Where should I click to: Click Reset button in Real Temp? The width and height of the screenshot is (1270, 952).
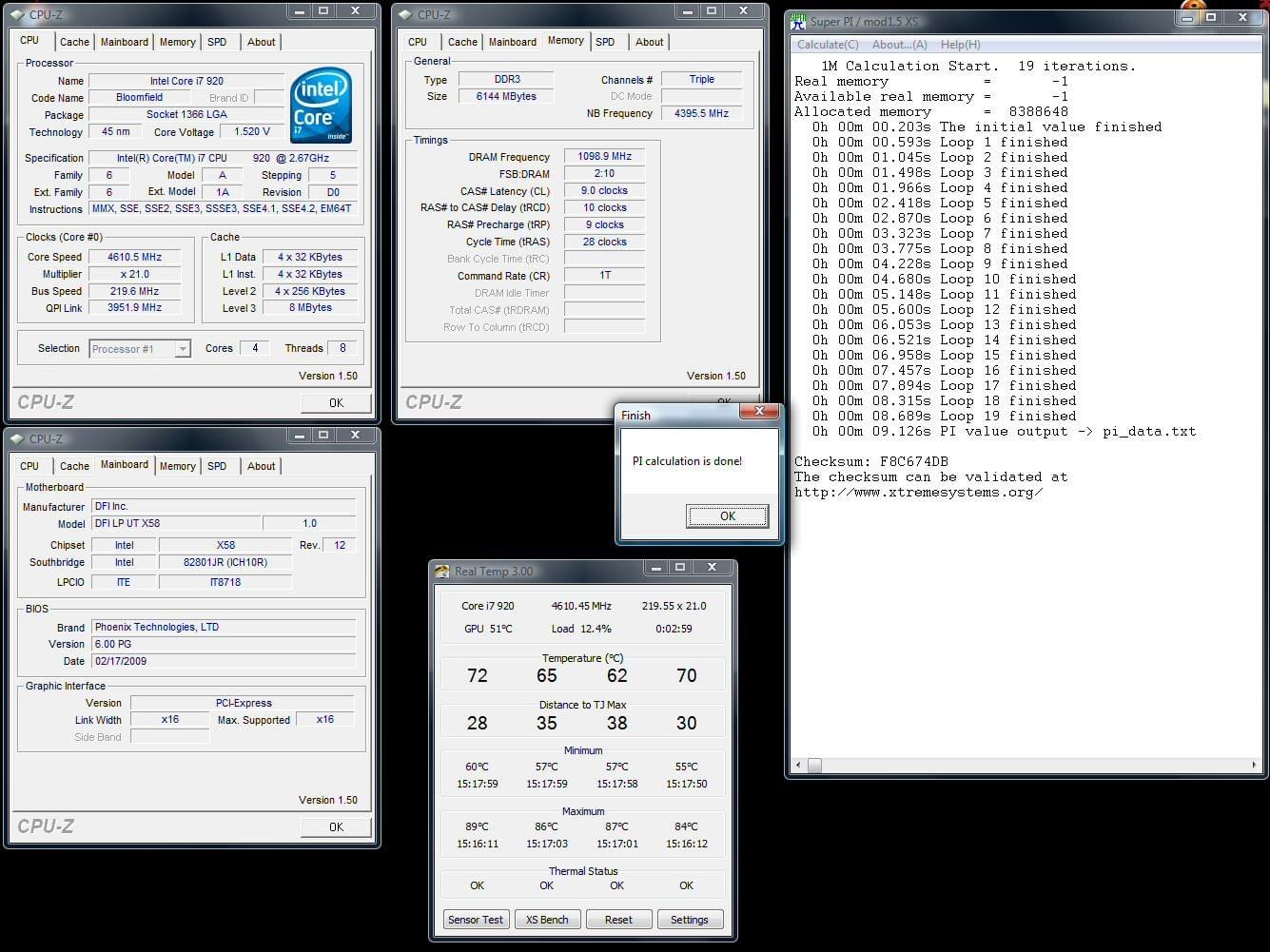click(618, 920)
